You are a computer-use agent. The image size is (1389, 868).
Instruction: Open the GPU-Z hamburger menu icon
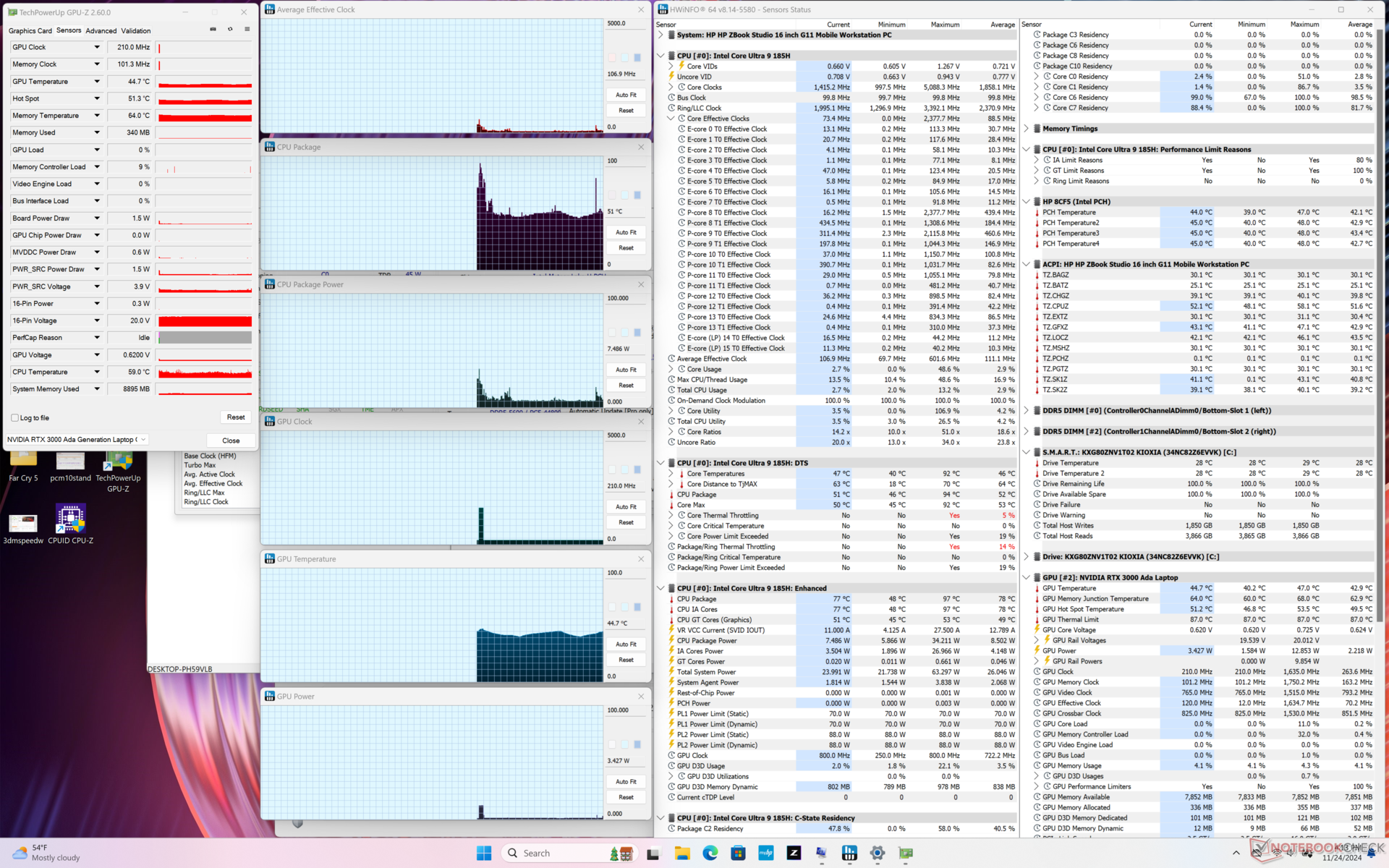click(247, 30)
